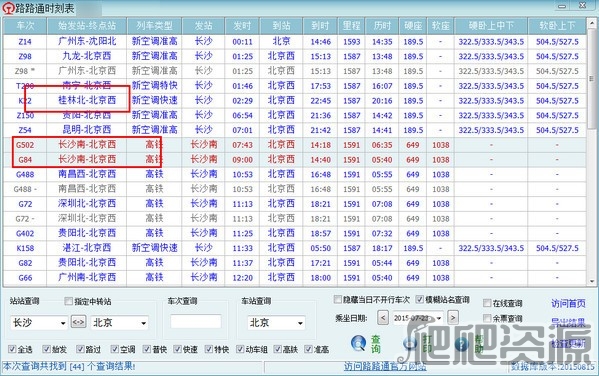Select the blue G488 train number
The width and height of the screenshot is (599, 376).
click(x=25, y=175)
